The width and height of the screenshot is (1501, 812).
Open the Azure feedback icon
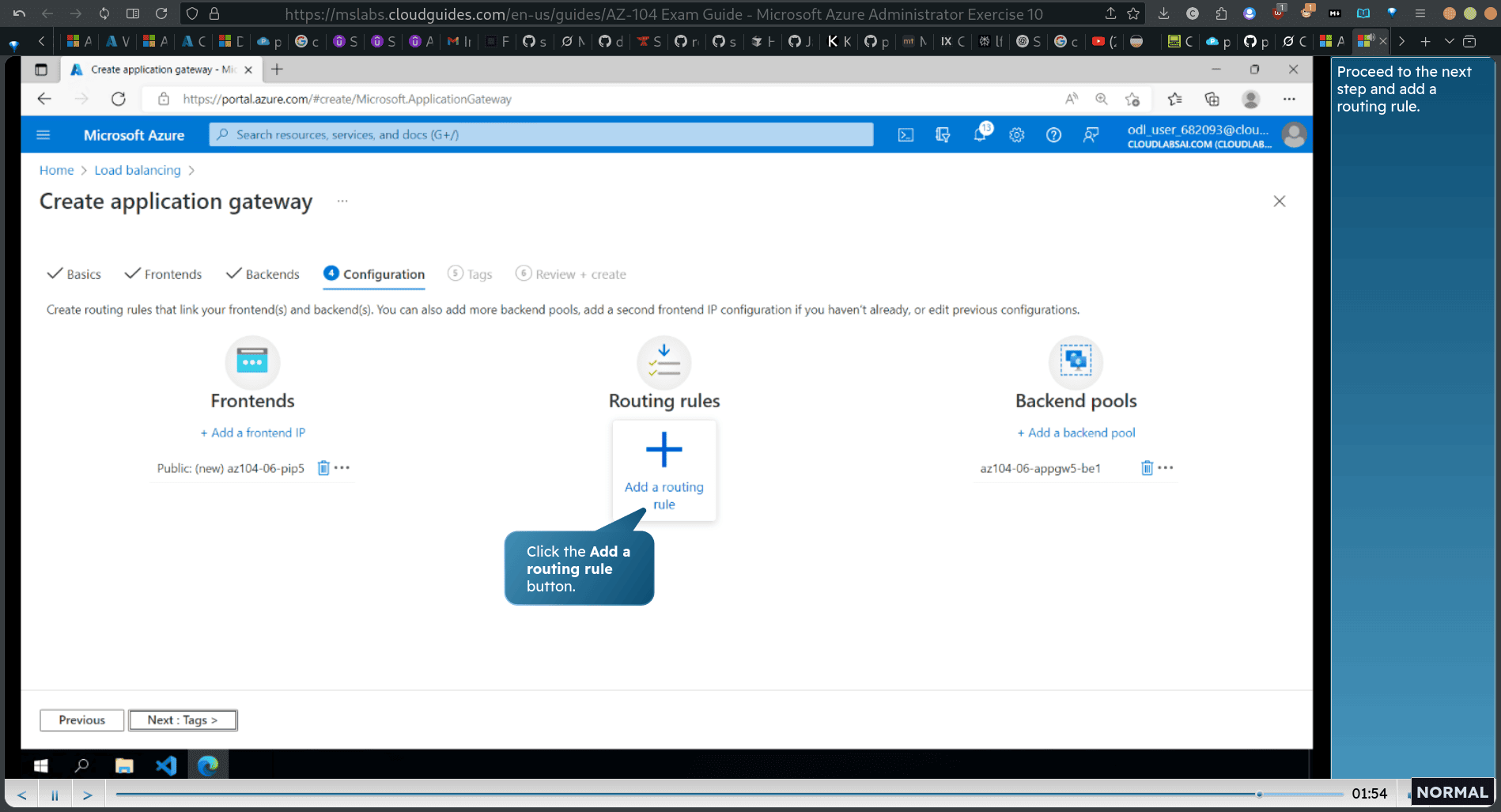coord(1091,135)
